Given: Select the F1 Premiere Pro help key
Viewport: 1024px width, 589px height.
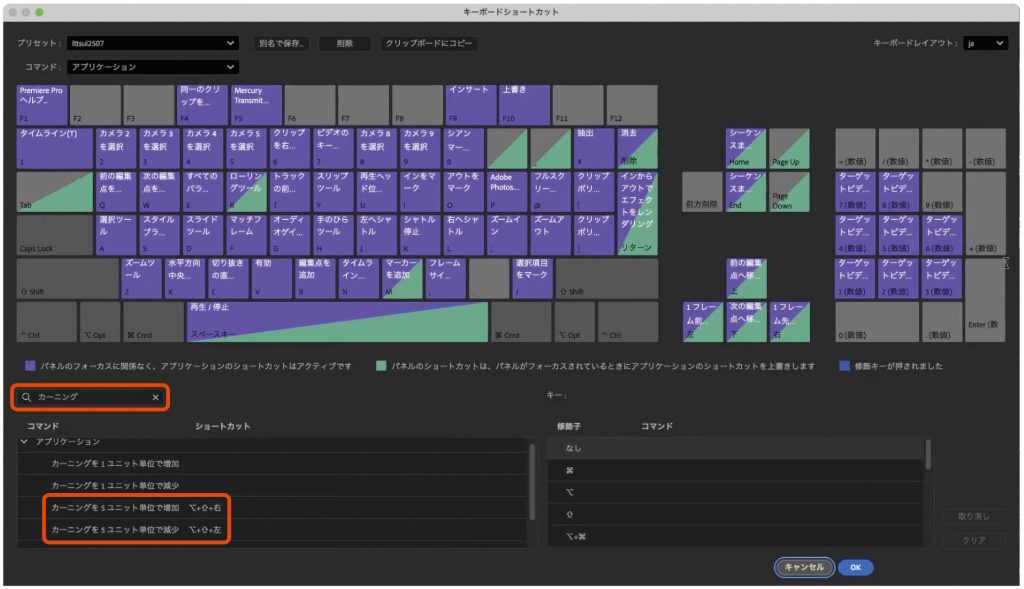Looking at the screenshot, I should point(42,105).
